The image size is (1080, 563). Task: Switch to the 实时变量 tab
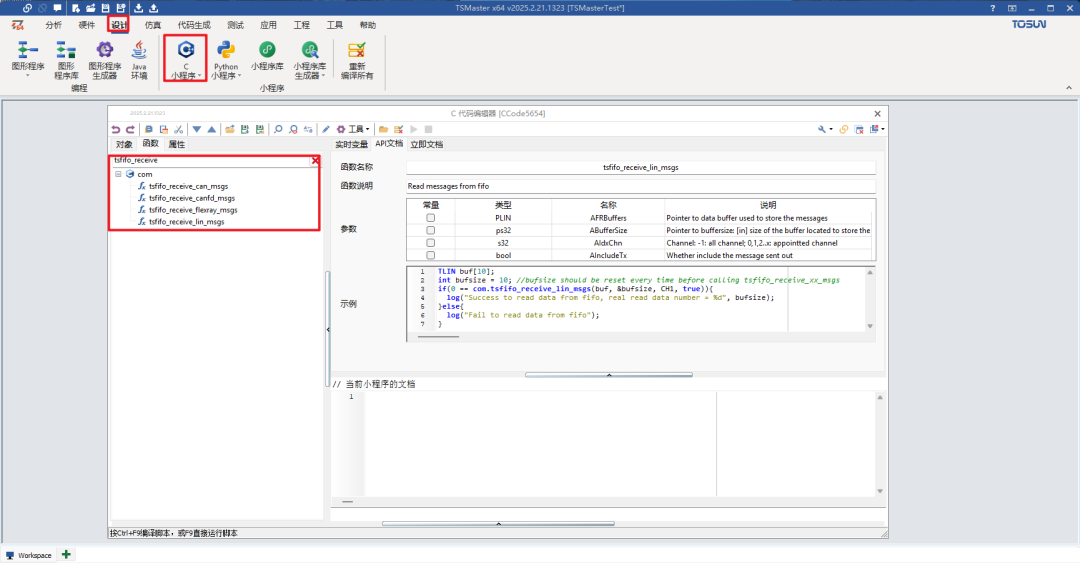point(351,144)
